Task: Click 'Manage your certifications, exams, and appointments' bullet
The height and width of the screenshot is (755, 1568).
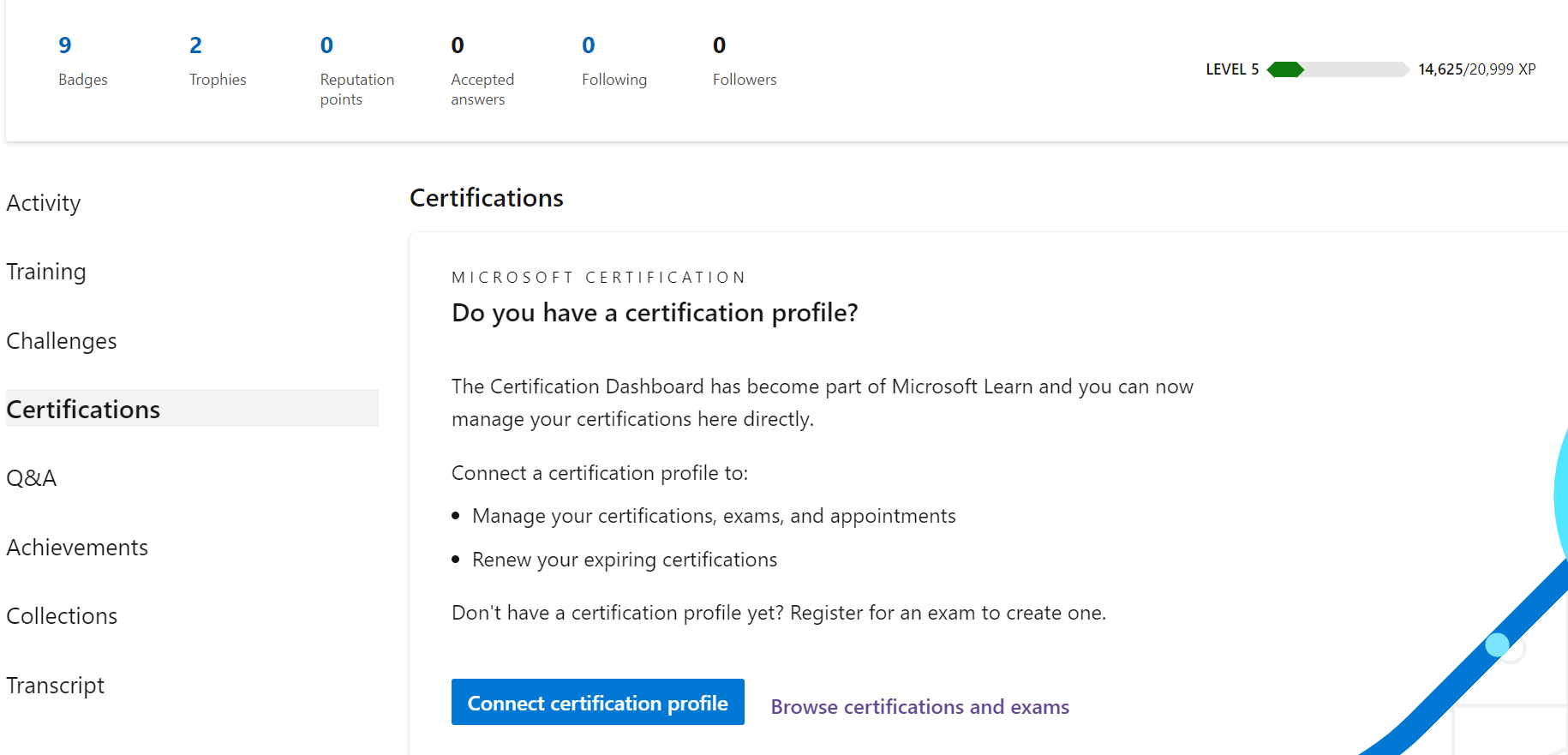Action: coord(714,516)
